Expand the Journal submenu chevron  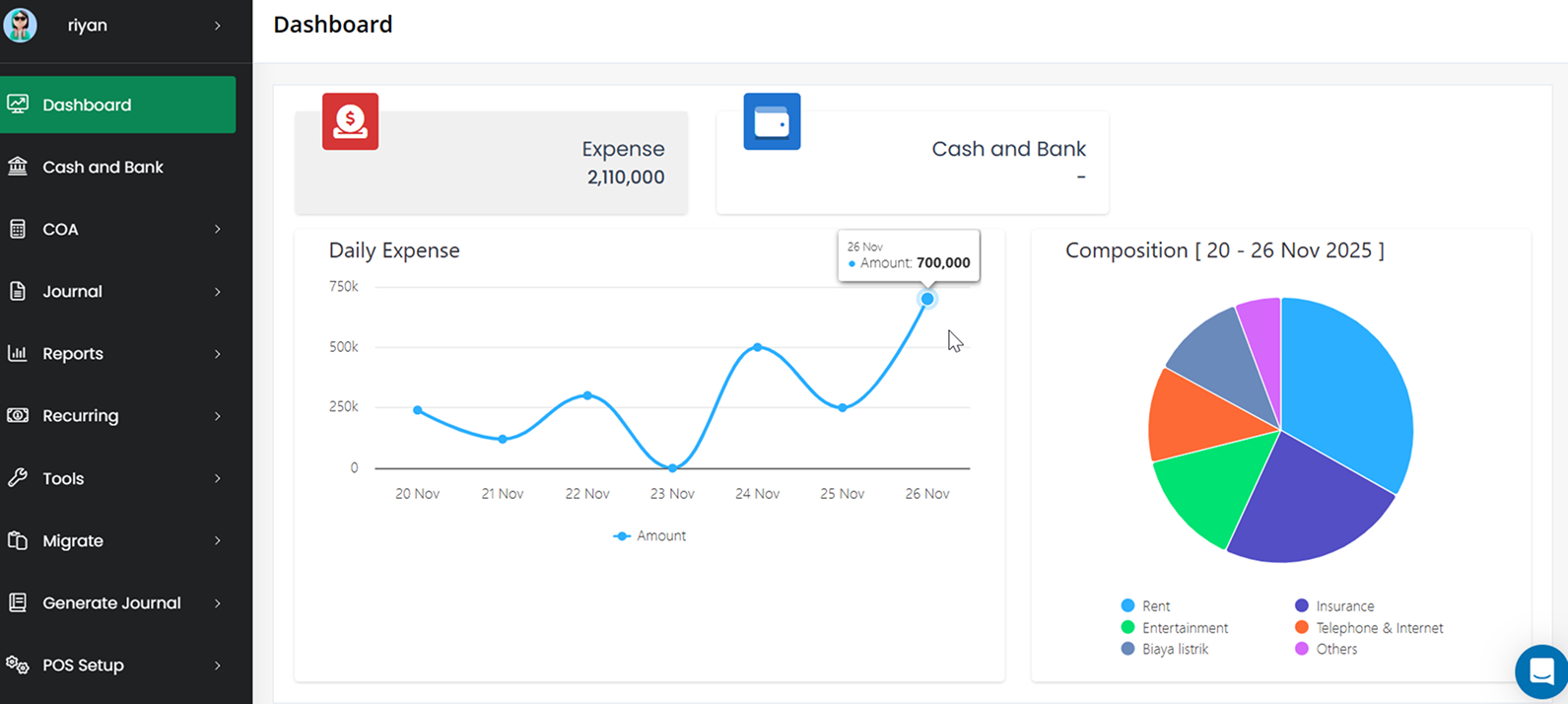click(x=218, y=292)
